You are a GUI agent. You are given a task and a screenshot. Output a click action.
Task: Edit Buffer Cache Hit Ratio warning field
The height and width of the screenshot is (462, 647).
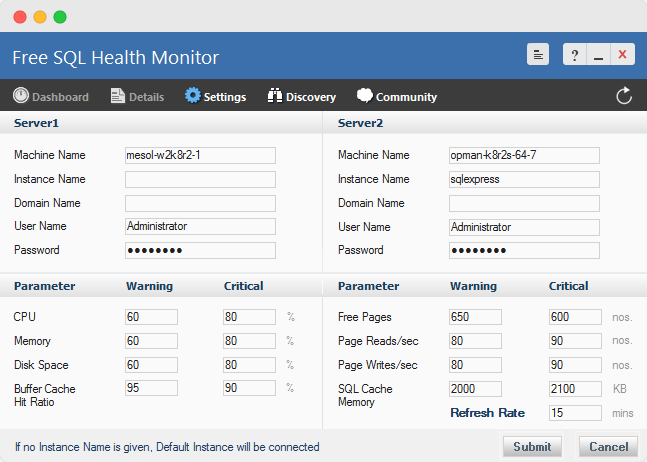pos(151,388)
